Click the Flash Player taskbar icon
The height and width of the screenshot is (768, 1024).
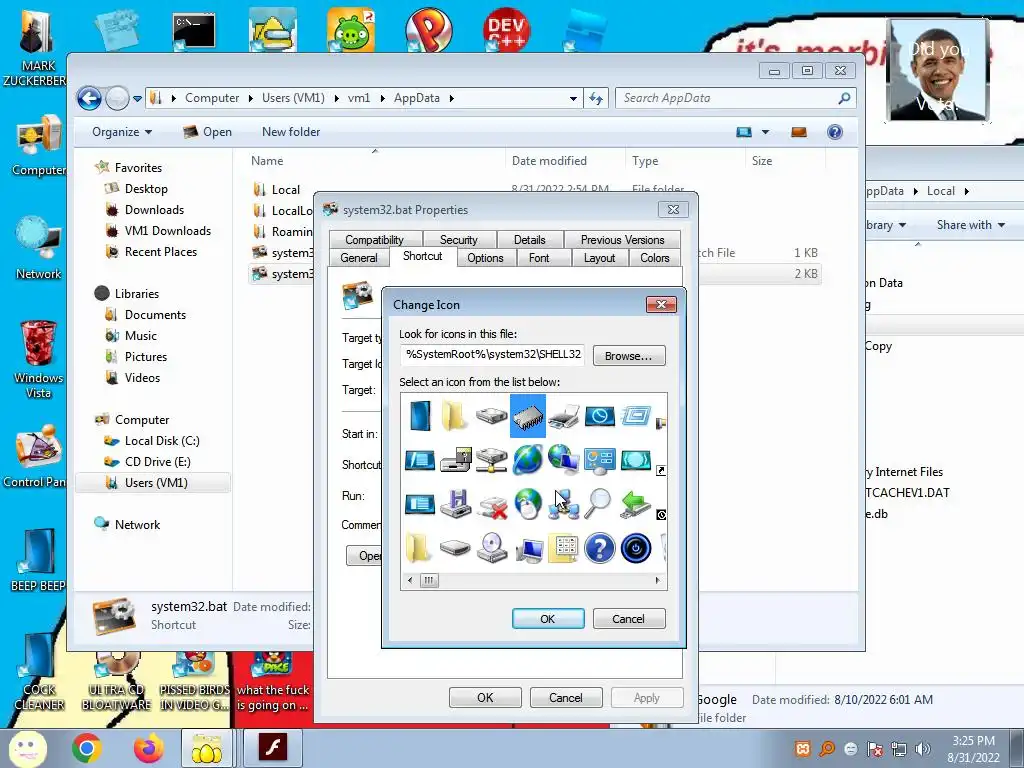(x=273, y=748)
